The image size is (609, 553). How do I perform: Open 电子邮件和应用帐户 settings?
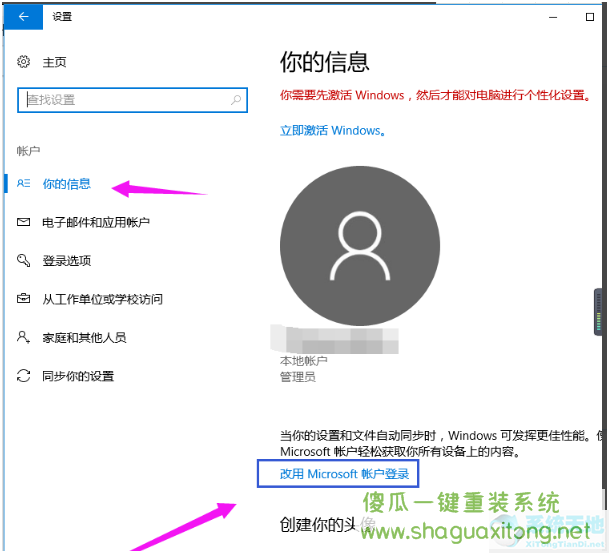(96, 222)
